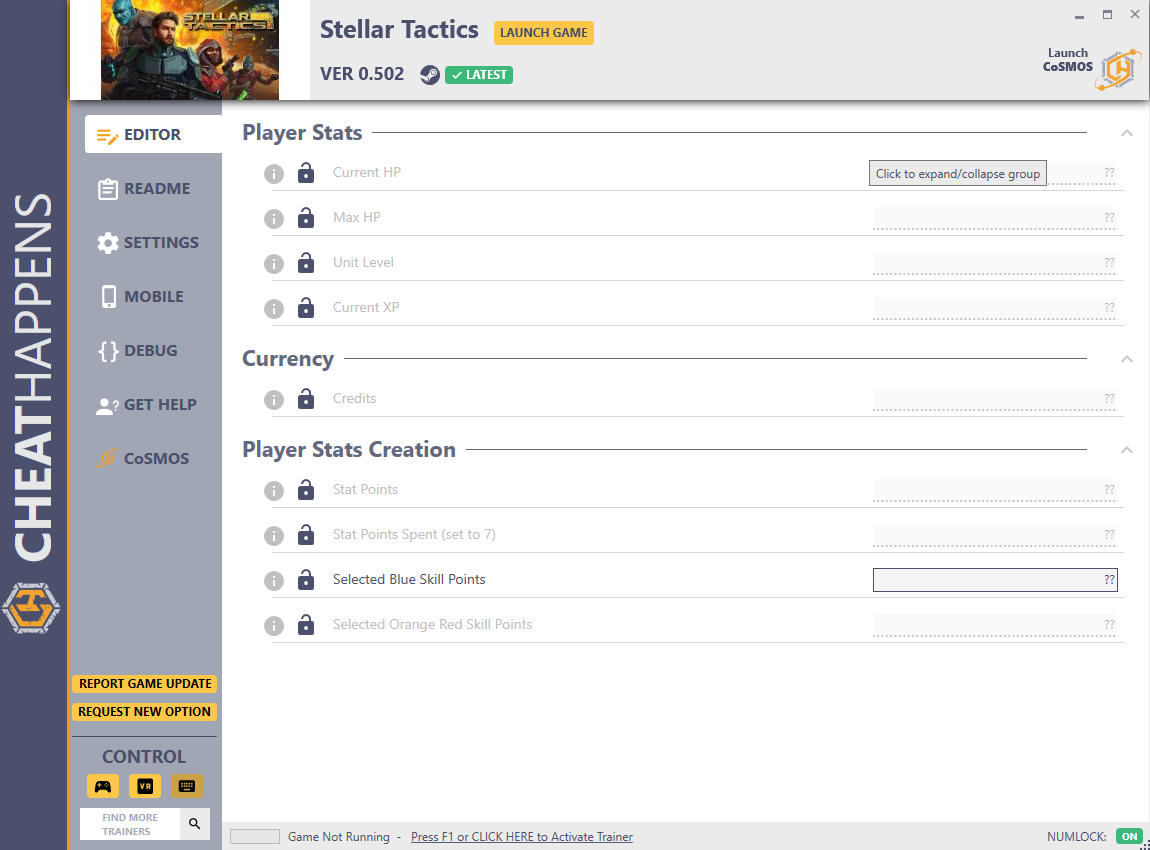Click the Stat Points Spent value field

click(995, 535)
